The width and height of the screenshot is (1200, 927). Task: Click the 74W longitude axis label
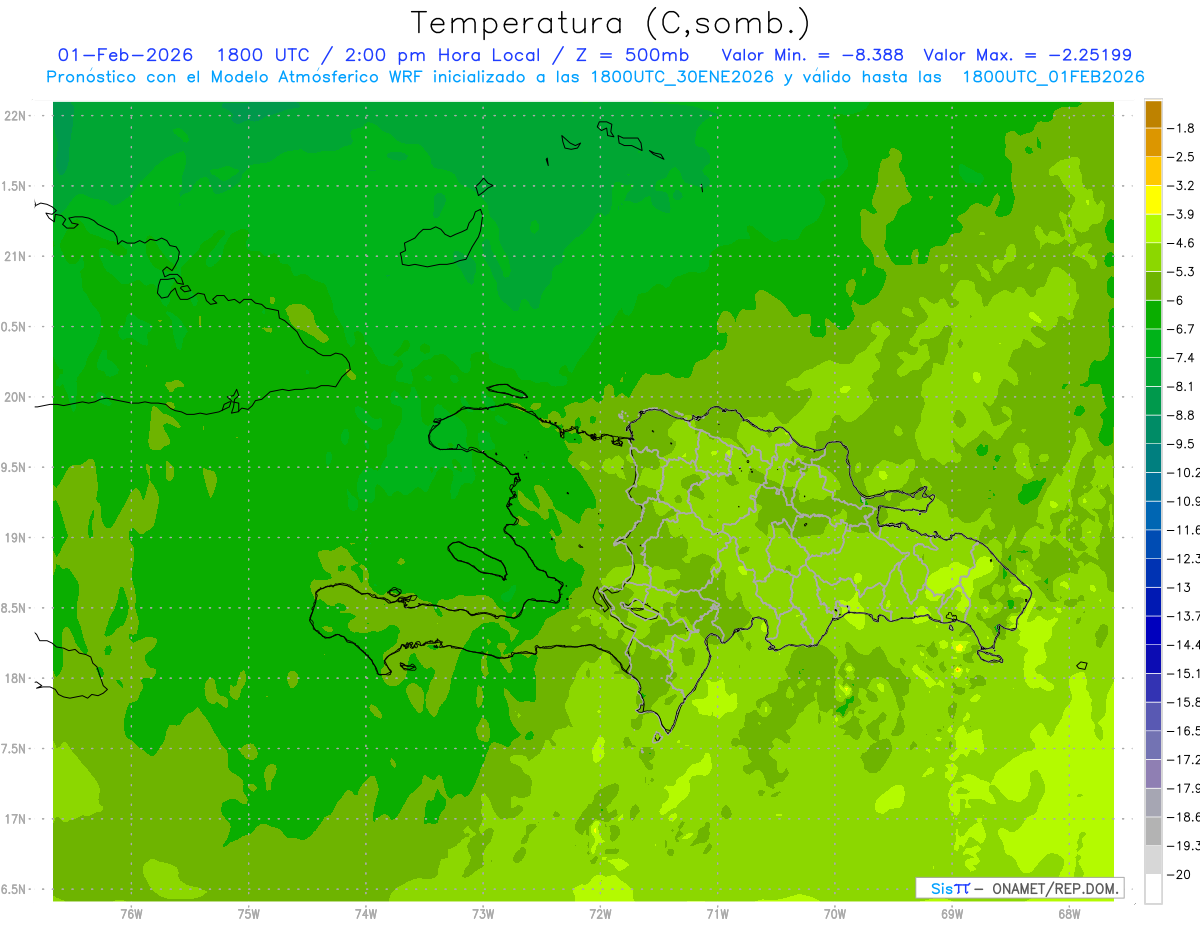(x=366, y=913)
